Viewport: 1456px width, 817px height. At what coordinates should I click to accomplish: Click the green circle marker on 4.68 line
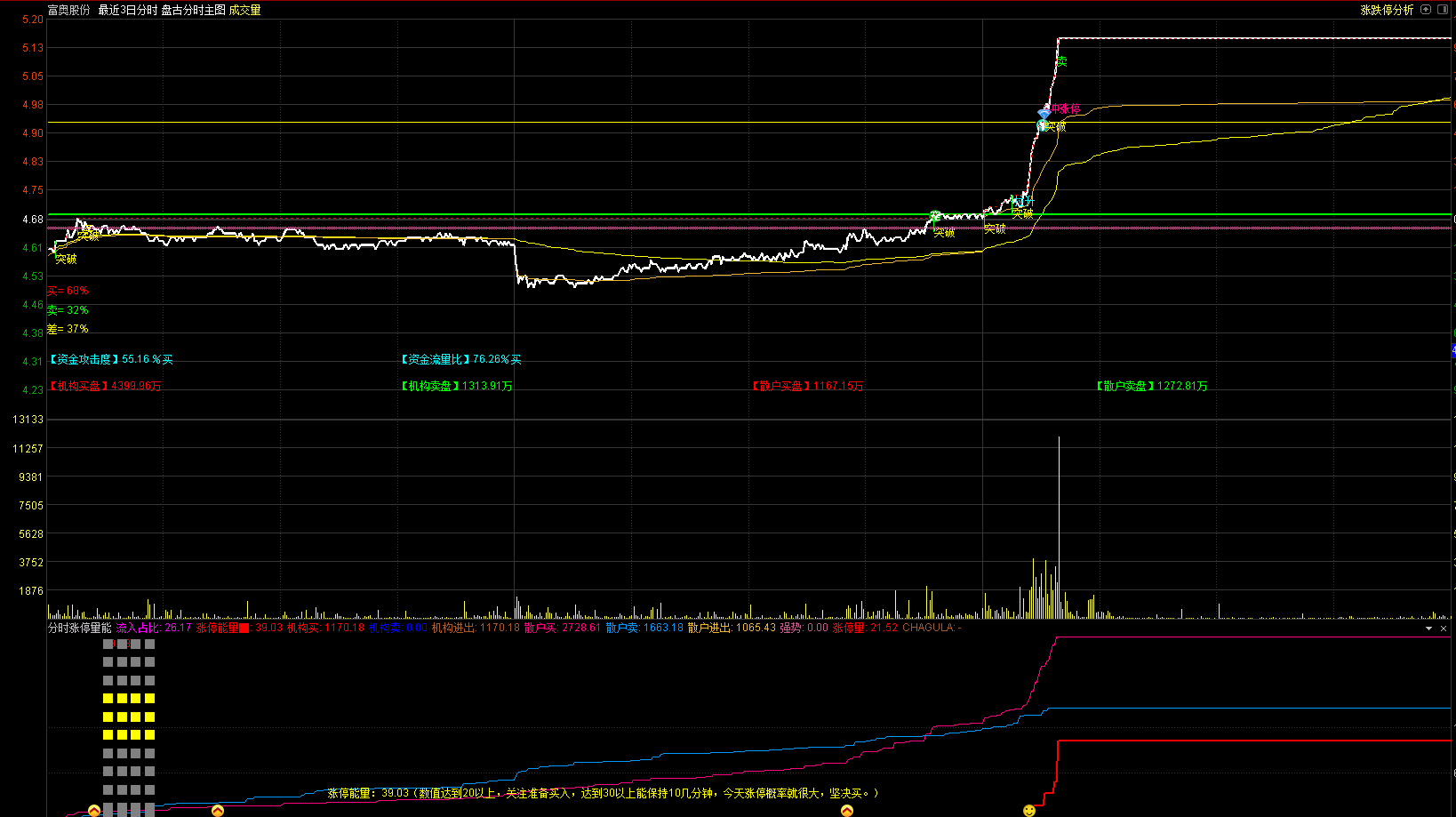pos(934,215)
